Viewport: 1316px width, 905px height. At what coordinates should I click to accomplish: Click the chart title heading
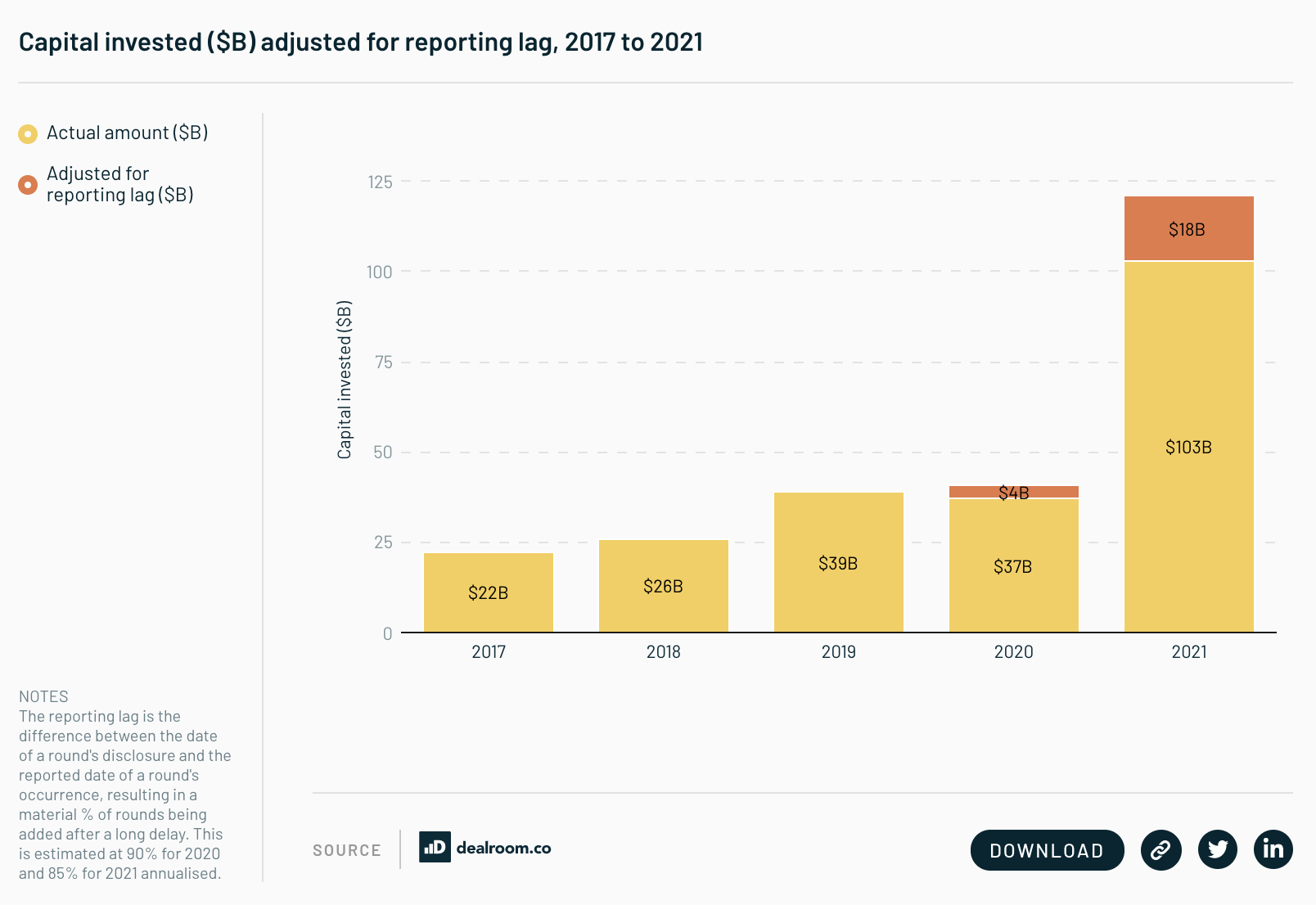point(361,43)
